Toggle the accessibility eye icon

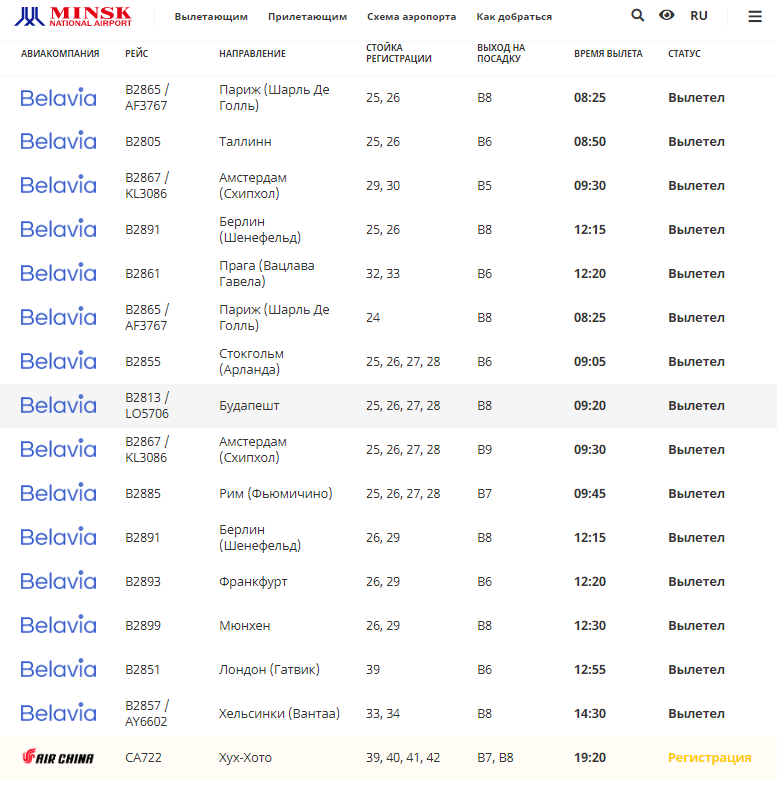(x=667, y=16)
